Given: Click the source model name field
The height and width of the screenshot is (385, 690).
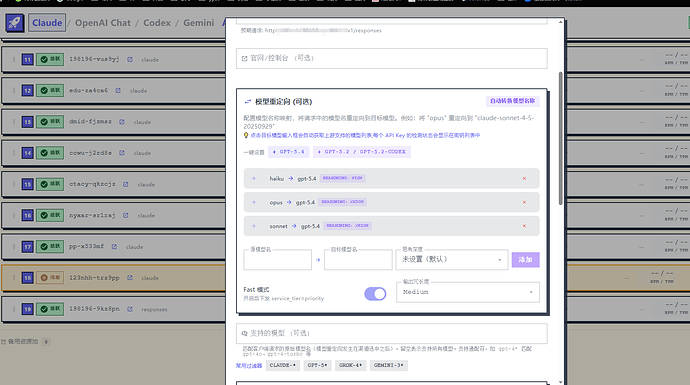Looking at the screenshot, I should pyautogui.click(x=277, y=260).
